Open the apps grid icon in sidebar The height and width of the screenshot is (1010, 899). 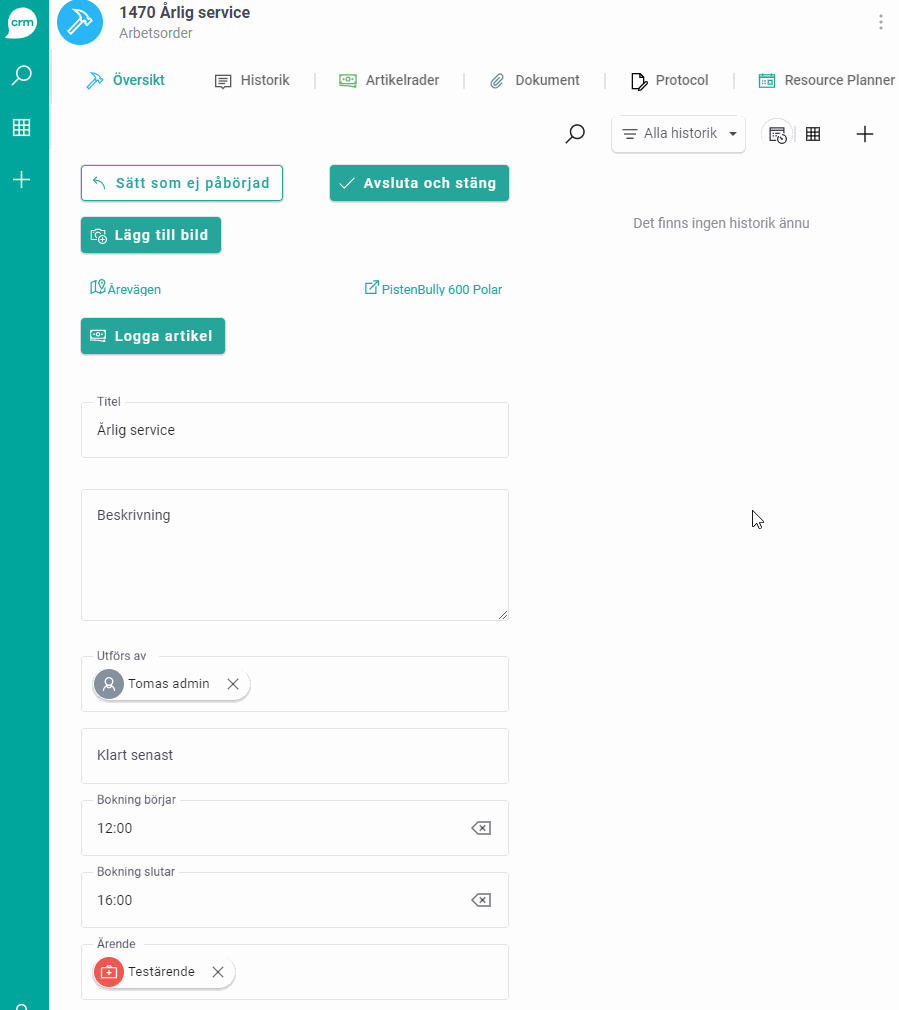(22, 128)
